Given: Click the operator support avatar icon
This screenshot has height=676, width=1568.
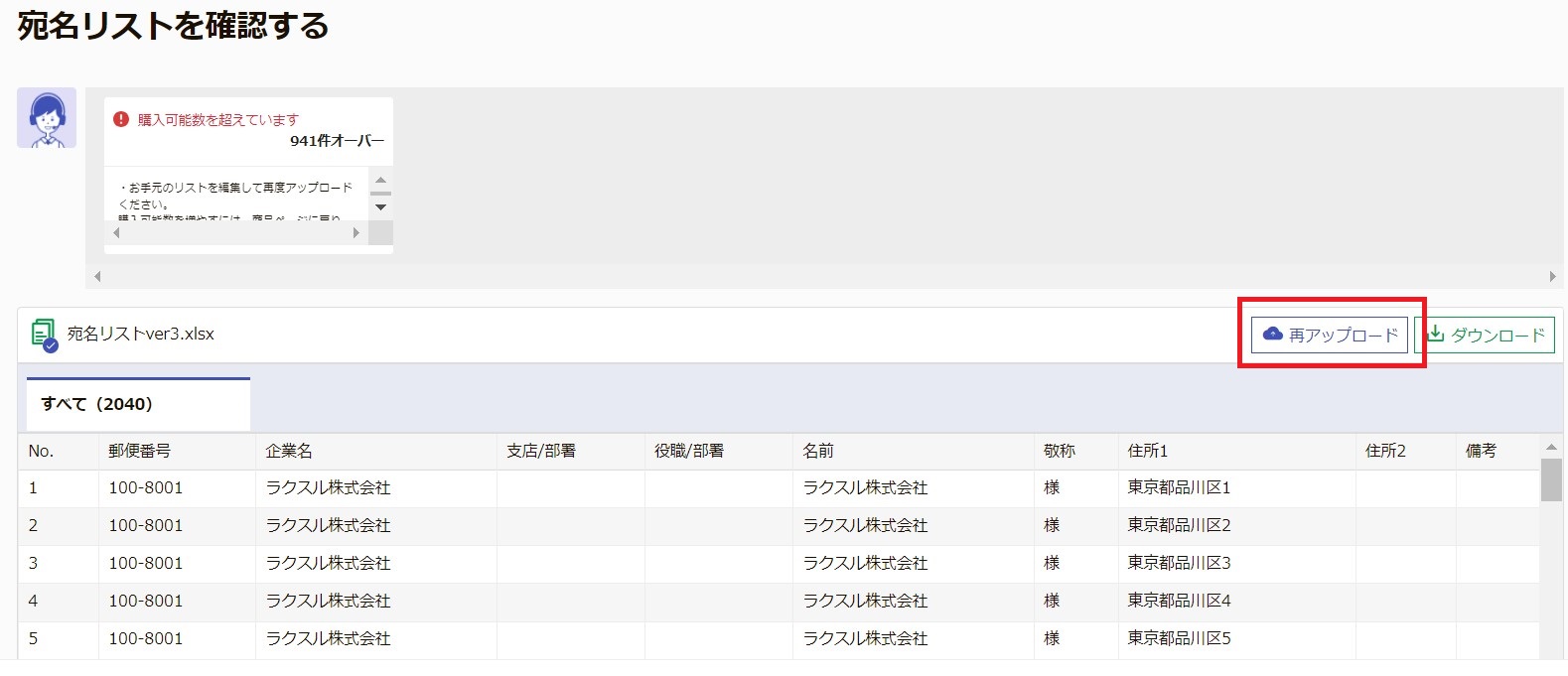Looking at the screenshot, I should click(x=47, y=118).
